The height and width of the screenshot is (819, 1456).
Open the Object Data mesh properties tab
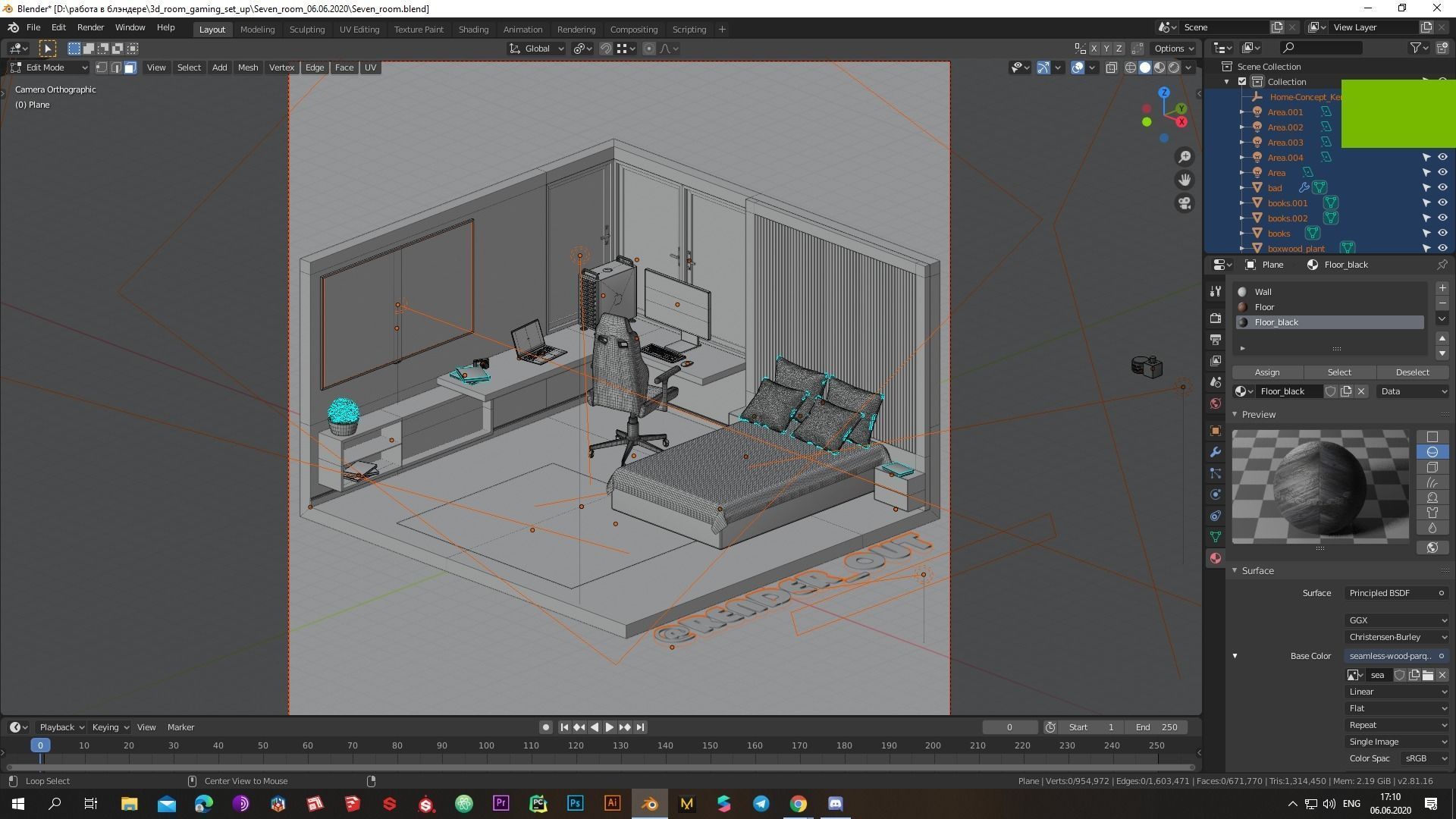(1216, 537)
